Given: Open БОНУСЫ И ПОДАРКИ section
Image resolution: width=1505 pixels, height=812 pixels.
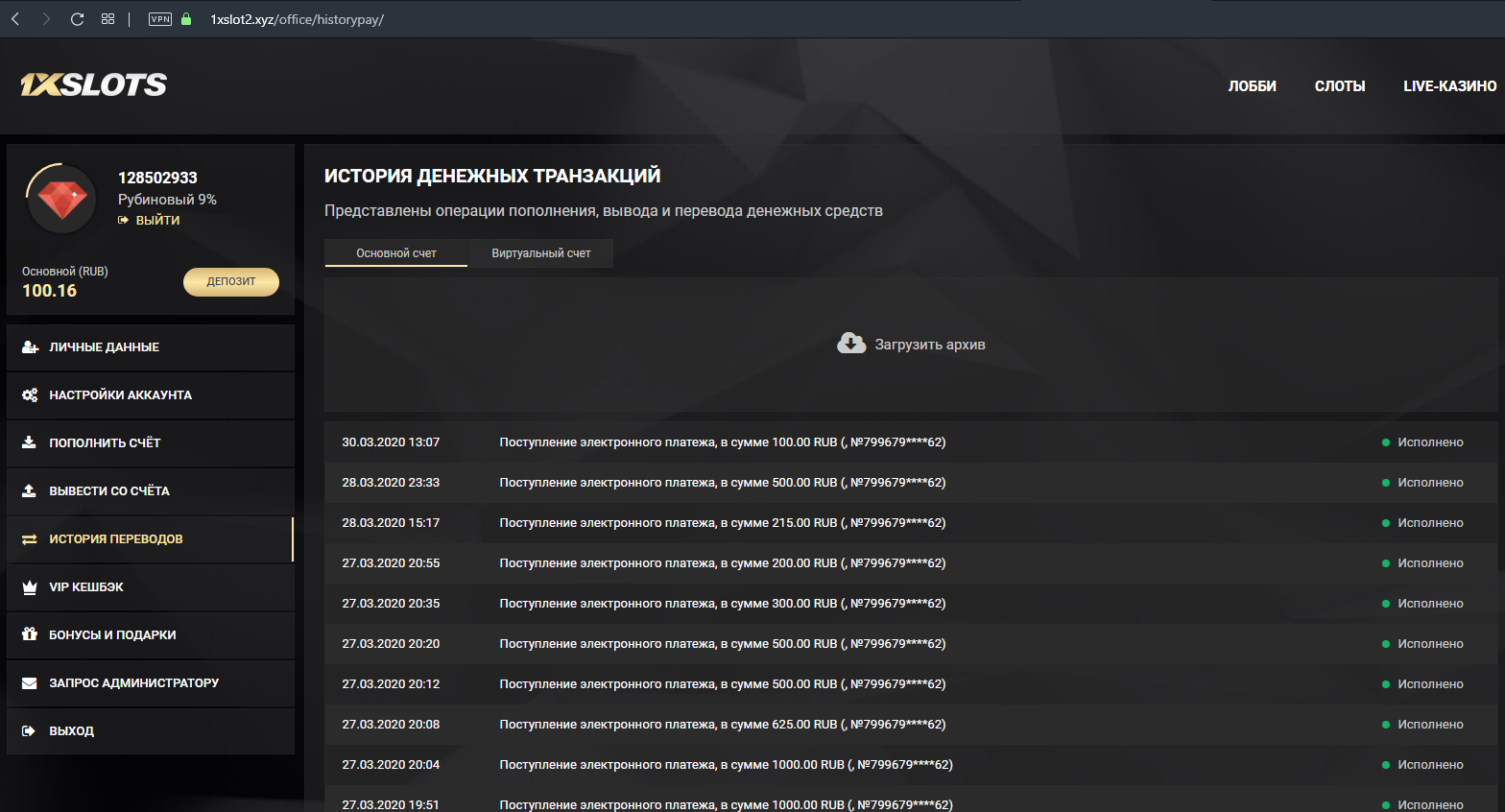Looking at the screenshot, I should coord(112,635).
